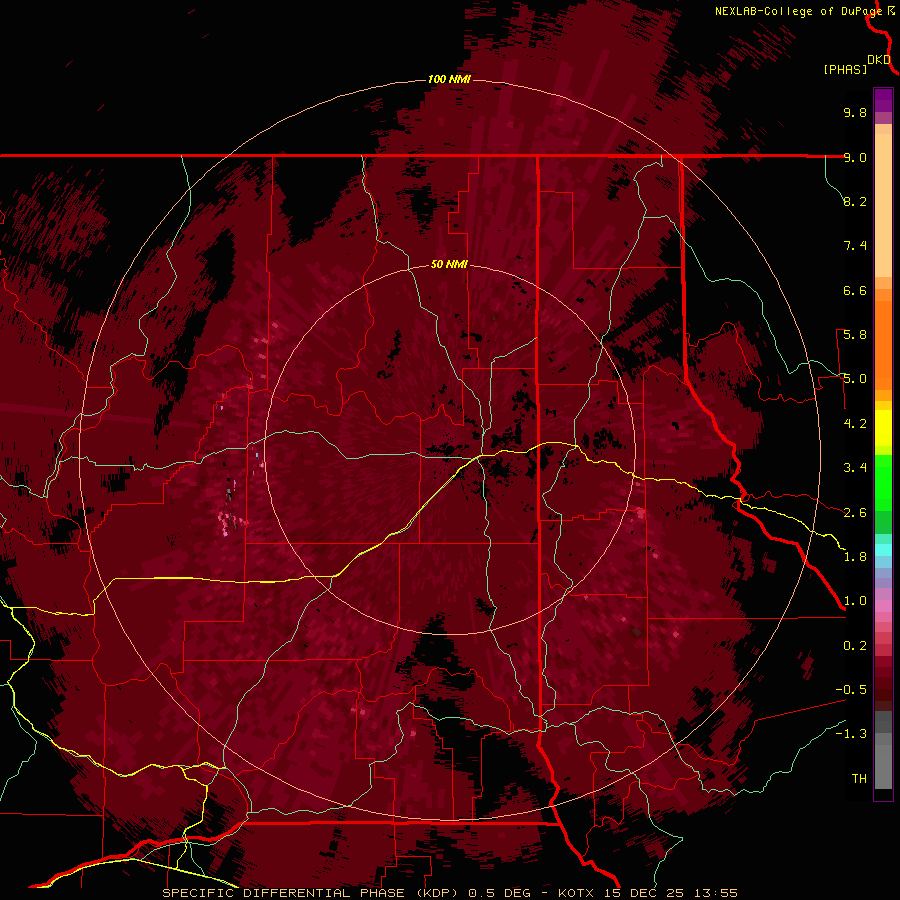Click the cyan segment of the color bar
The image size is (900, 900).
click(883, 550)
